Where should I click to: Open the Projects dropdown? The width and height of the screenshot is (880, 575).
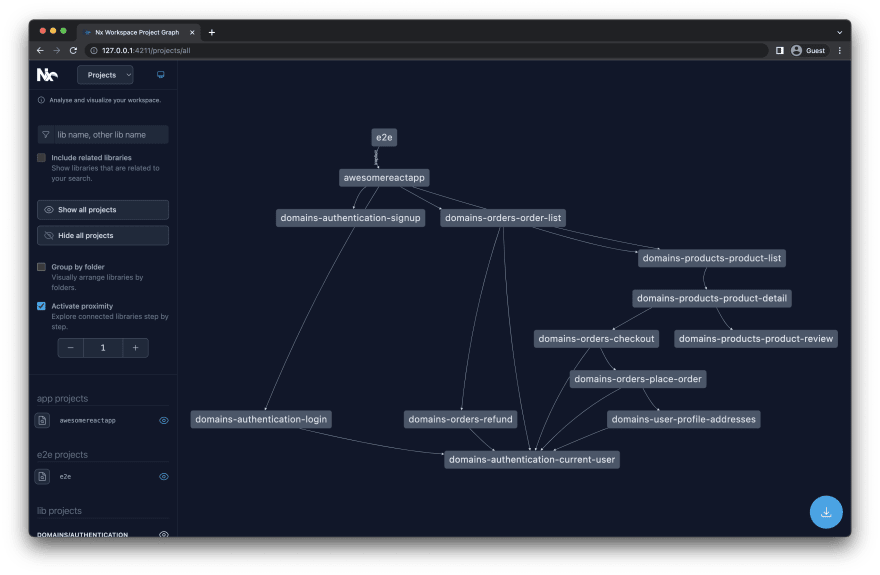click(106, 75)
